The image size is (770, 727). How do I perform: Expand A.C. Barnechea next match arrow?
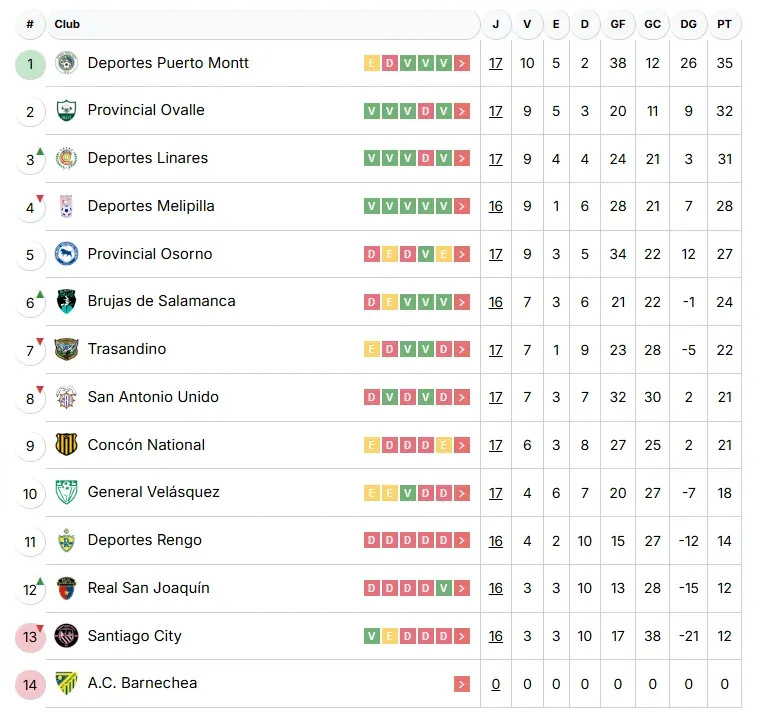(x=461, y=684)
